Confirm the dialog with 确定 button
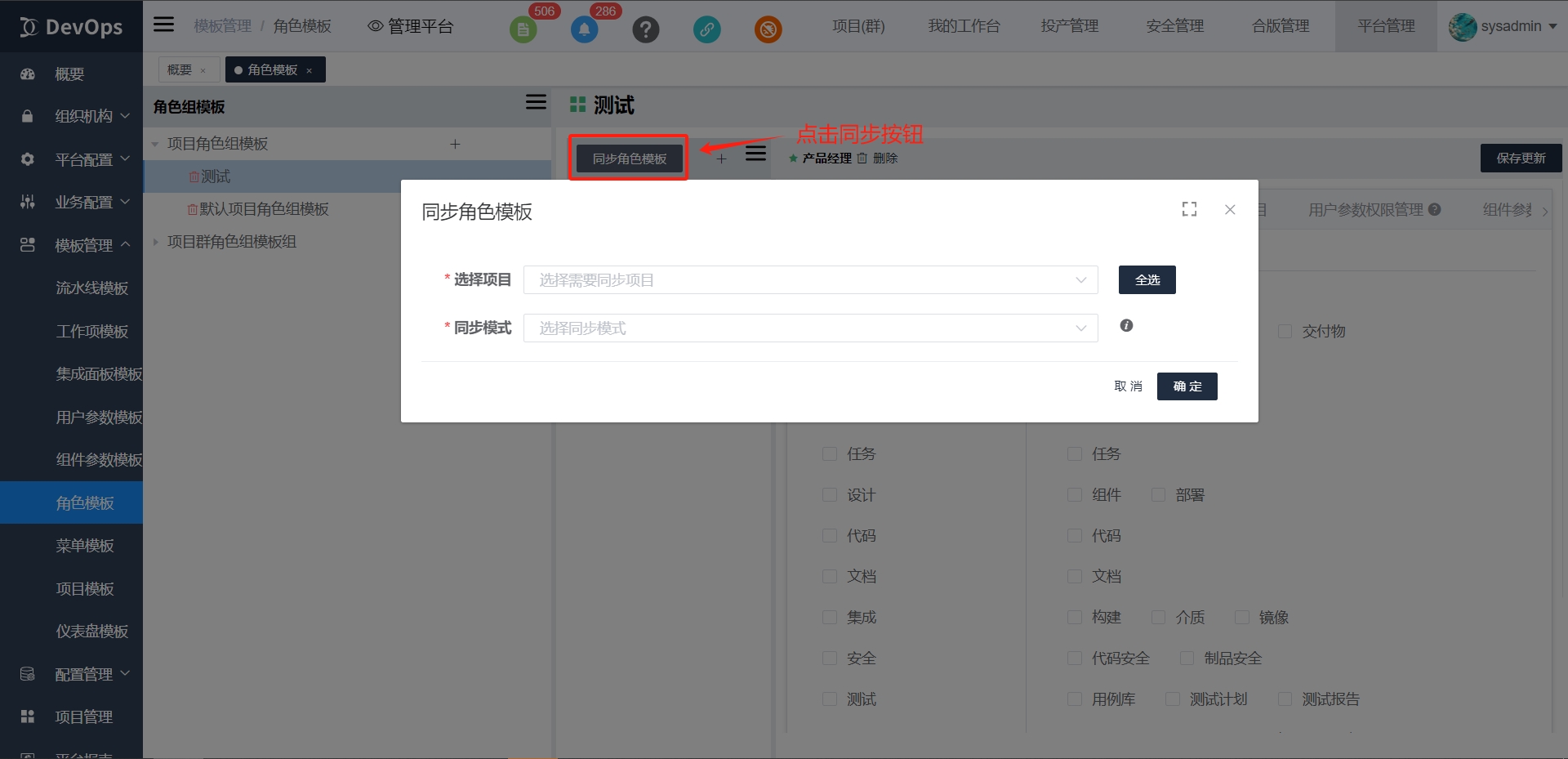This screenshot has width=1568, height=759. pos(1187,386)
